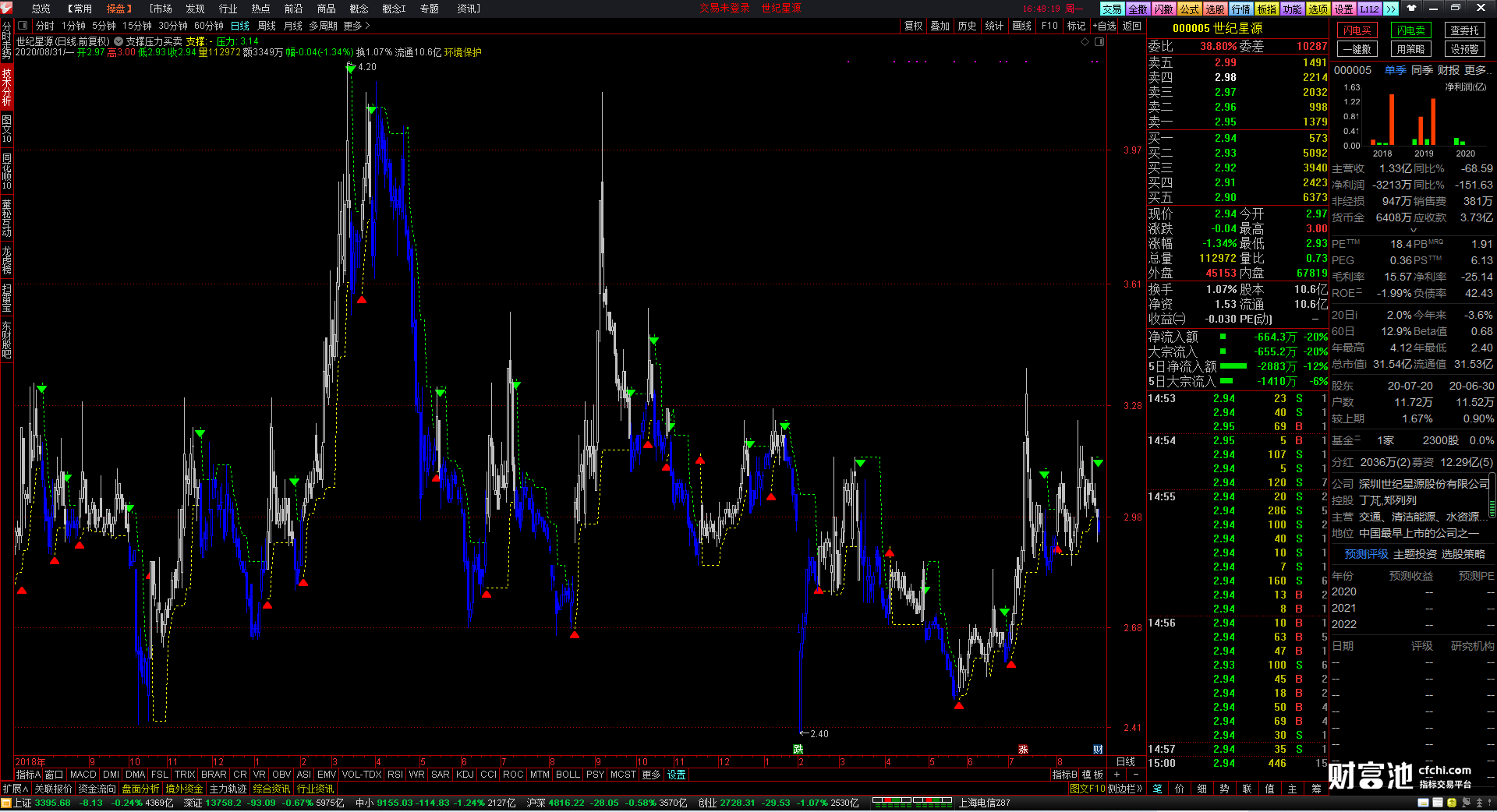1497x812 pixels.
Task: Expand the small chevron below 货币金 row
Action: point(1413,230)
